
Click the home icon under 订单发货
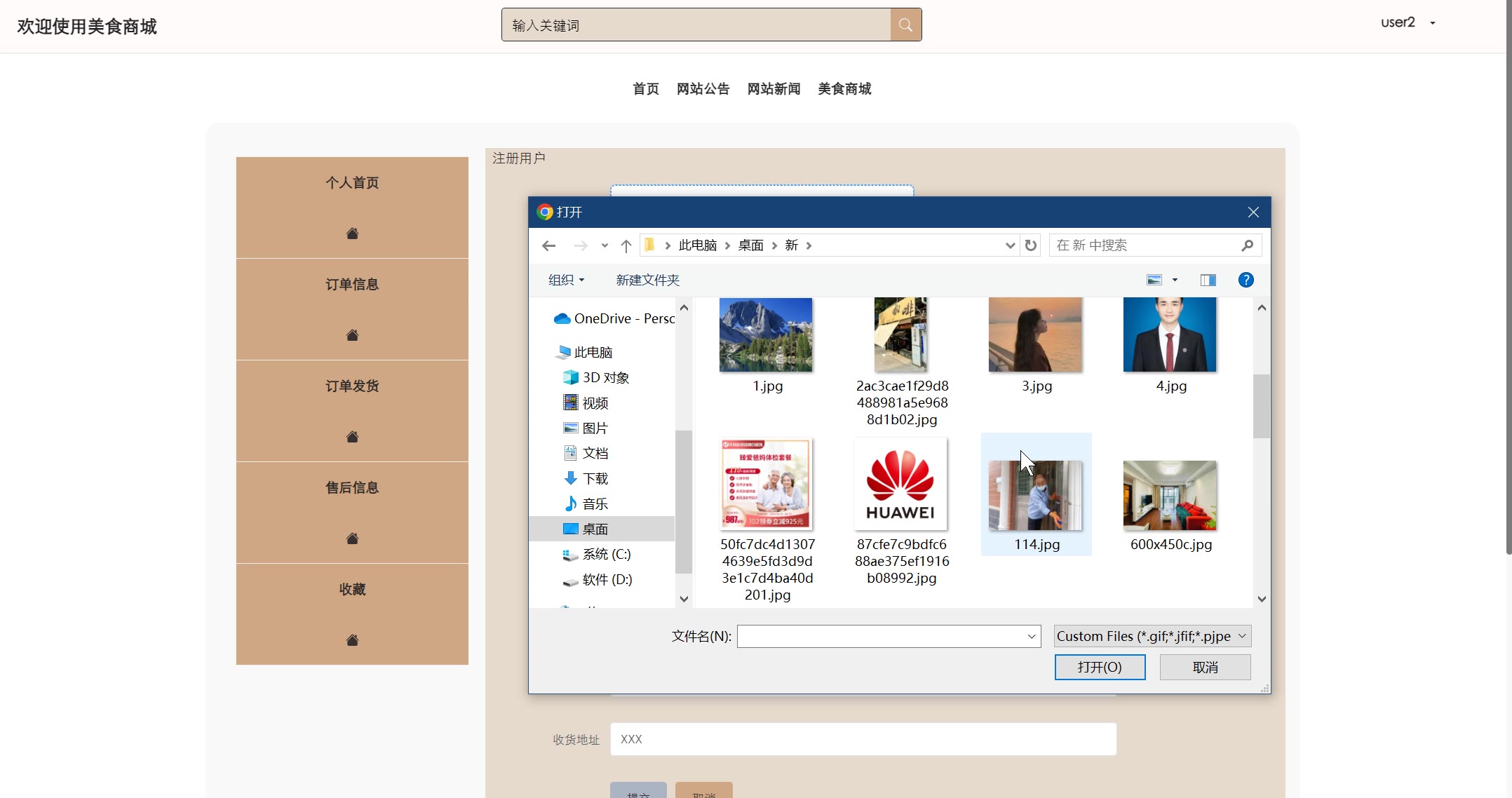tap(352, 437)
